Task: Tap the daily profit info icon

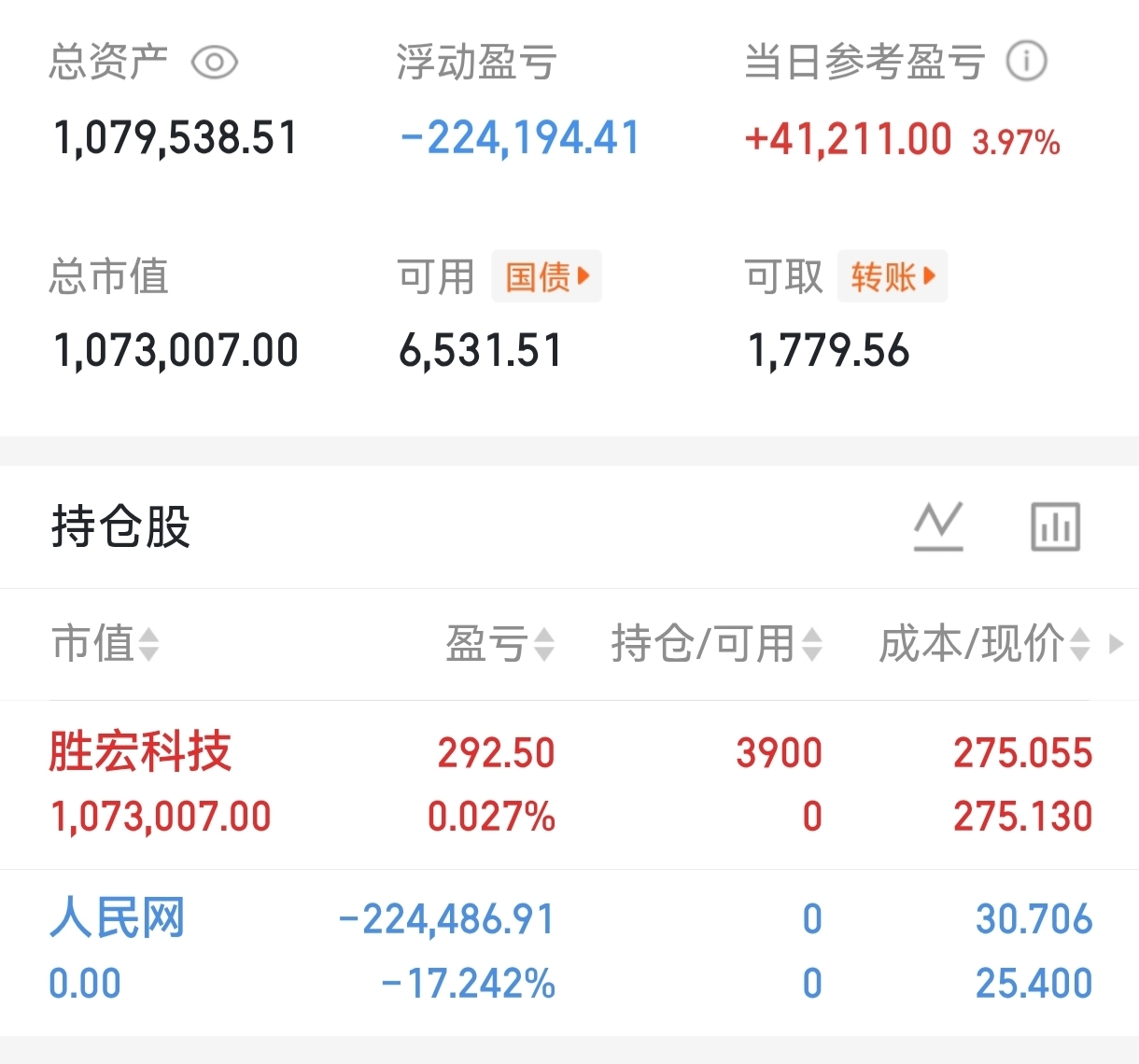Action: [x=1026, y=63]
